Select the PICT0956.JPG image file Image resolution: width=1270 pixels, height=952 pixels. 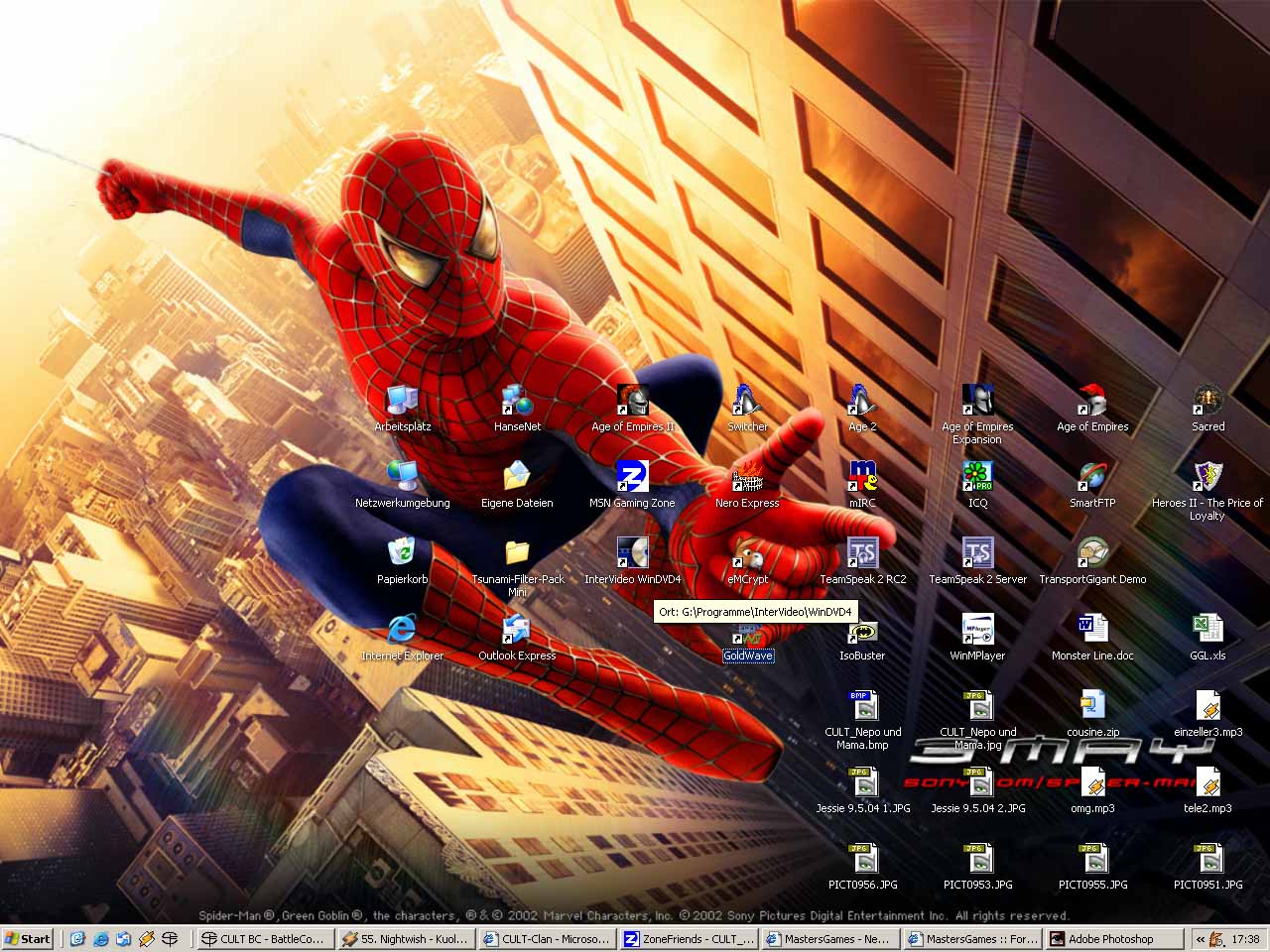[x=863, y=867]
